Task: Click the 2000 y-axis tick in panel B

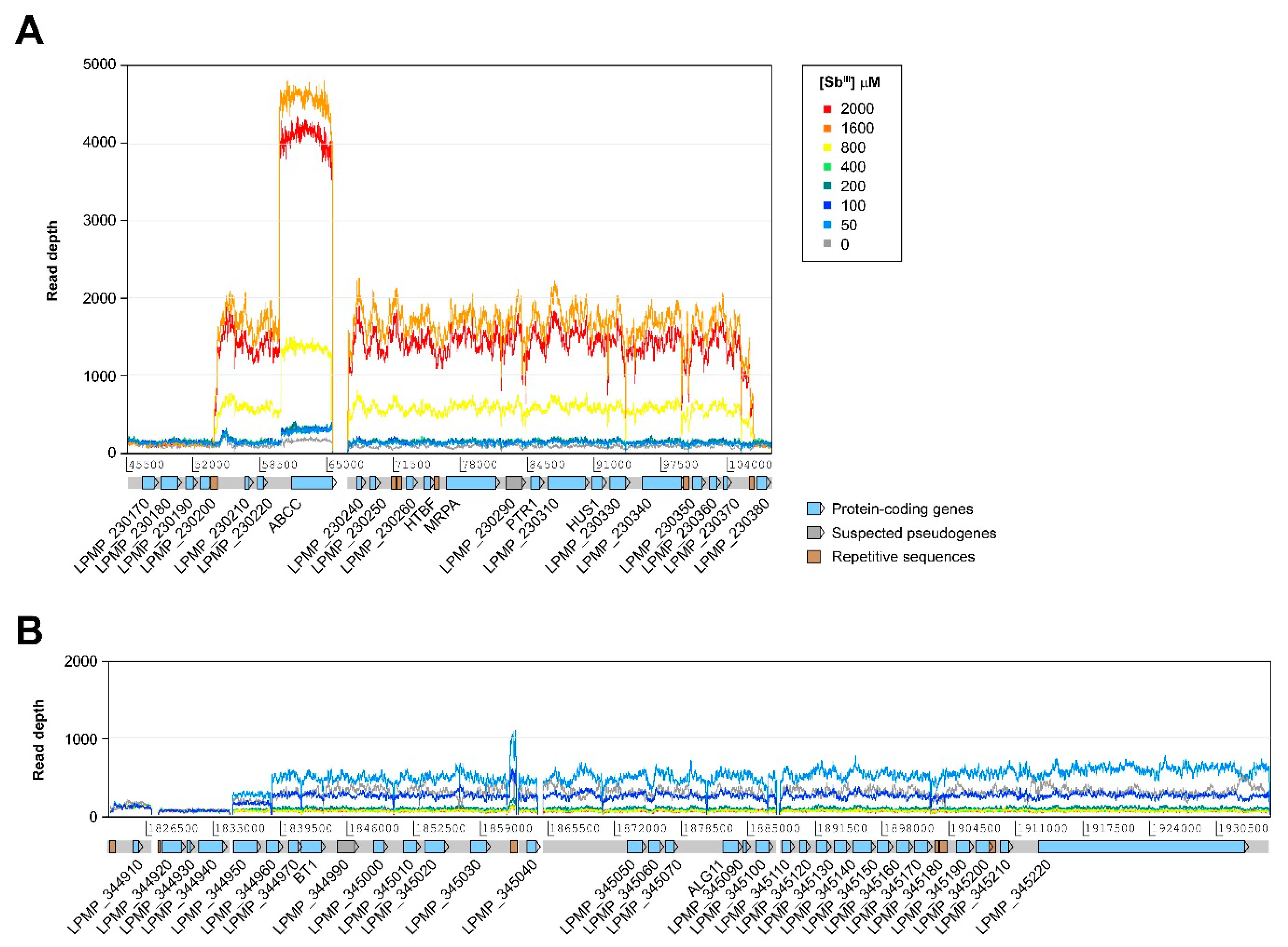Action: tap(81, 661)
